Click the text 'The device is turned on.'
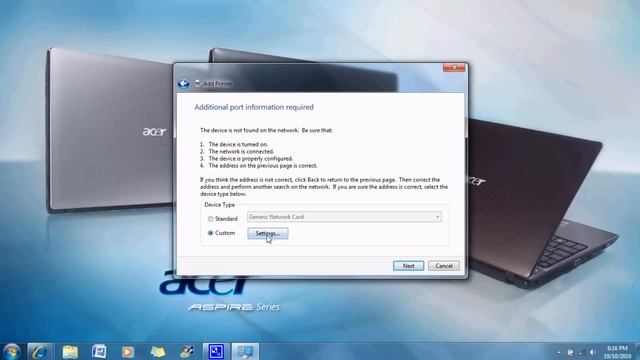640x360 pixels. [x=238, y=144]
